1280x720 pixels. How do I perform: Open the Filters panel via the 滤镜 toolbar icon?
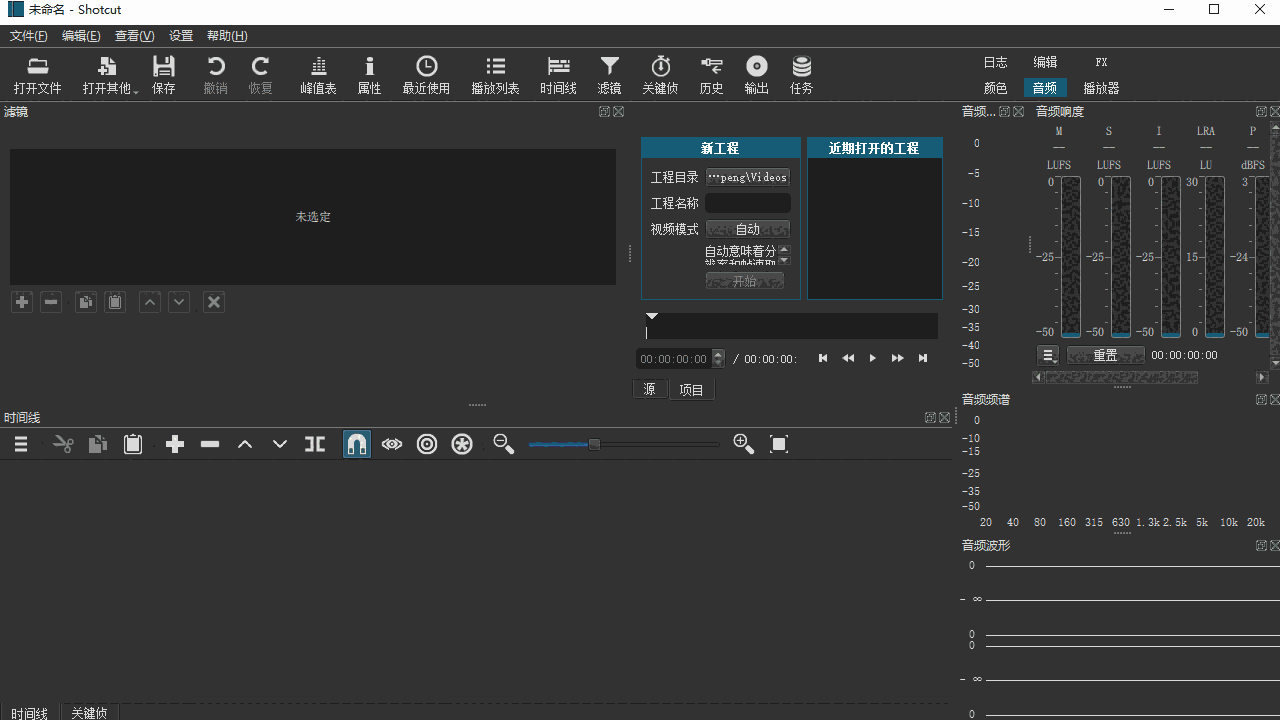click(610, 75)
